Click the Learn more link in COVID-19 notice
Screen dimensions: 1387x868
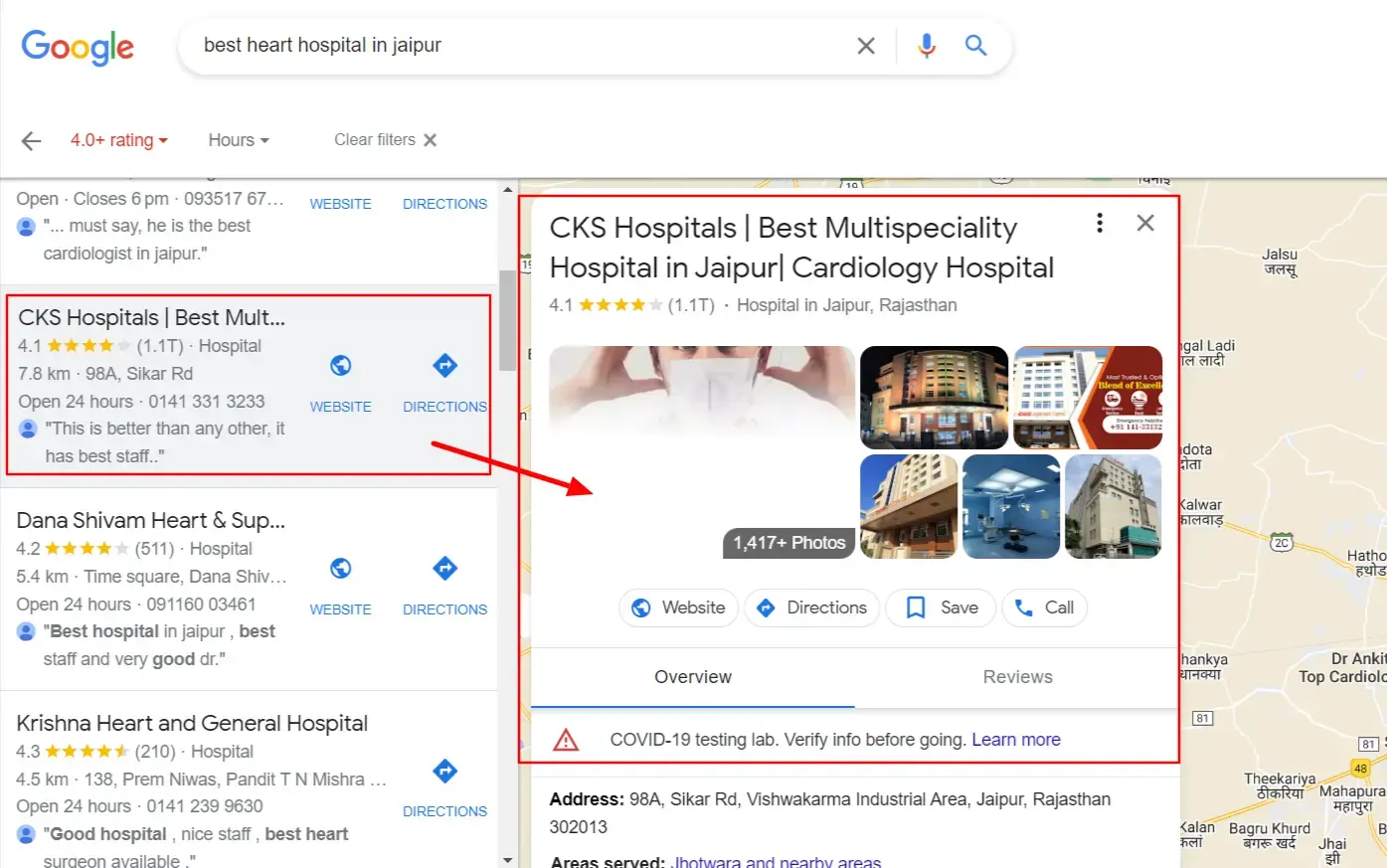tap(1016, 740)
